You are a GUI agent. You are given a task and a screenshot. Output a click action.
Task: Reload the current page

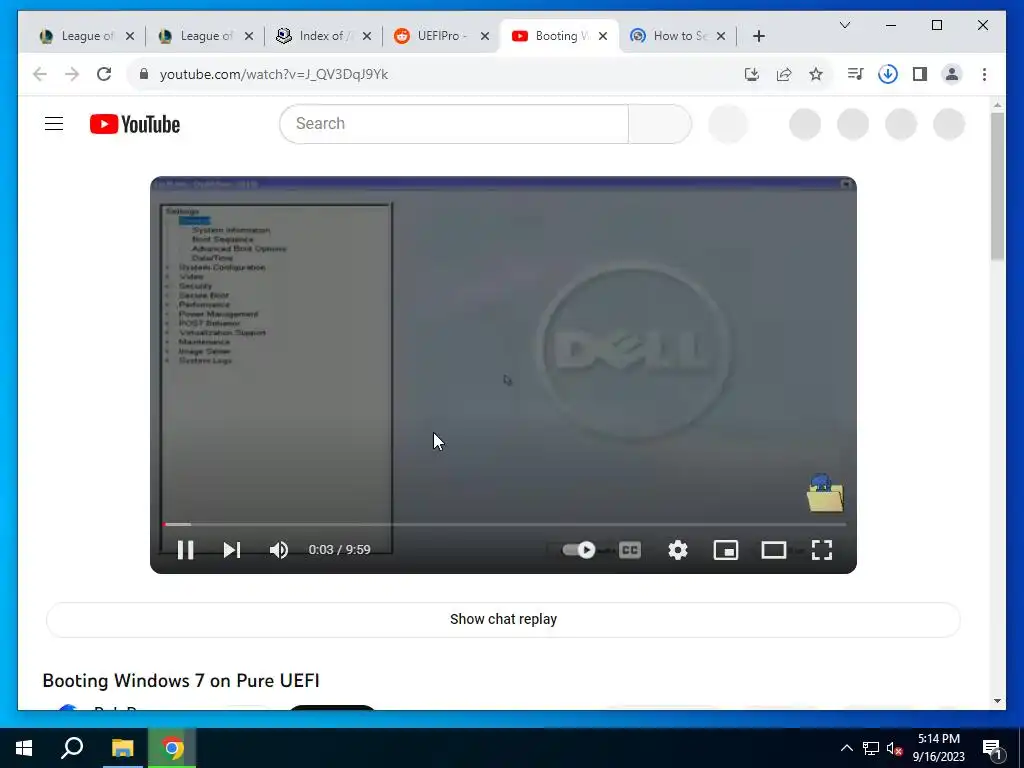[x=104, y=74]
